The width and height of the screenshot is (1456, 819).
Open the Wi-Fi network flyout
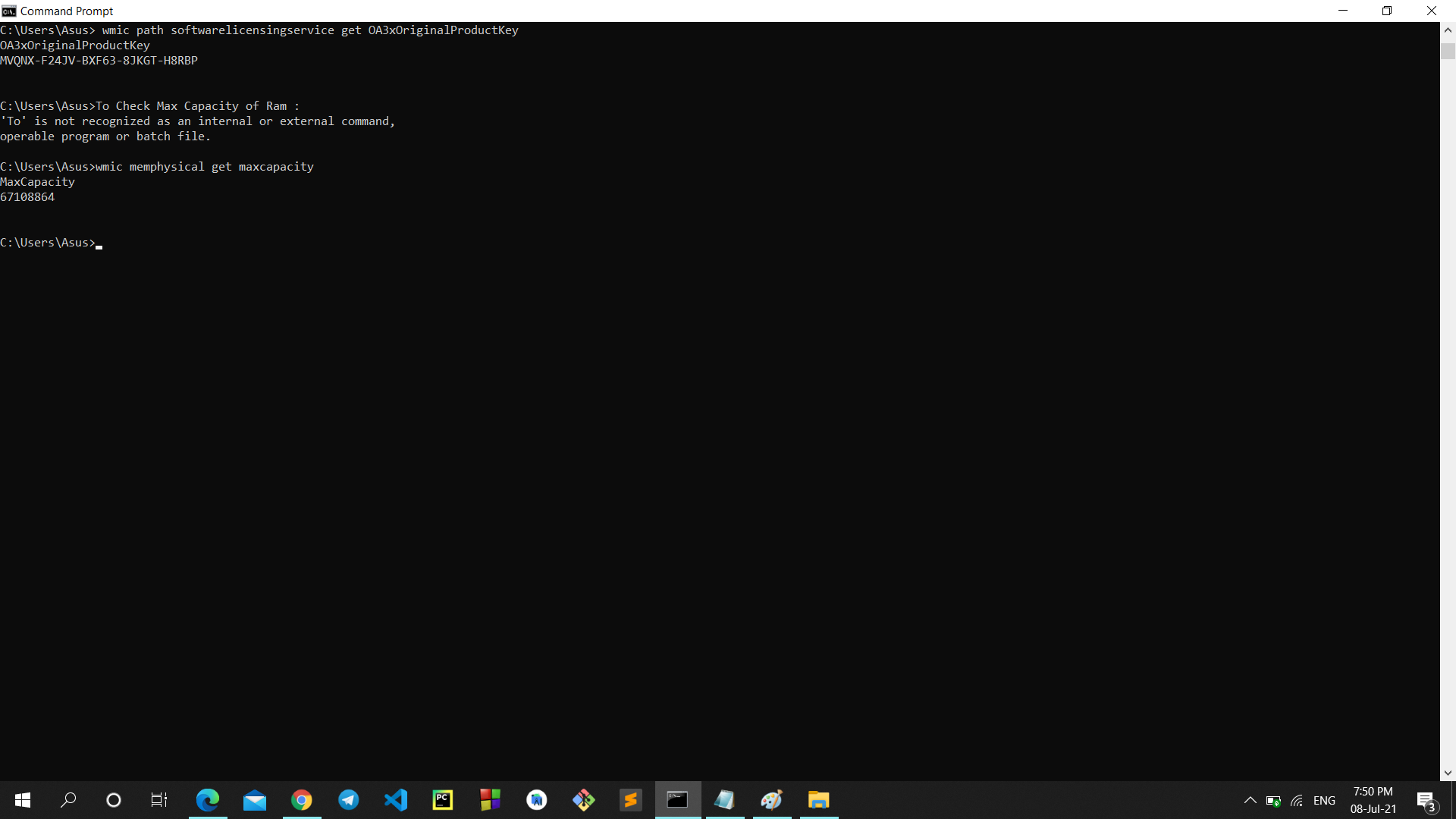[1298, 800]
